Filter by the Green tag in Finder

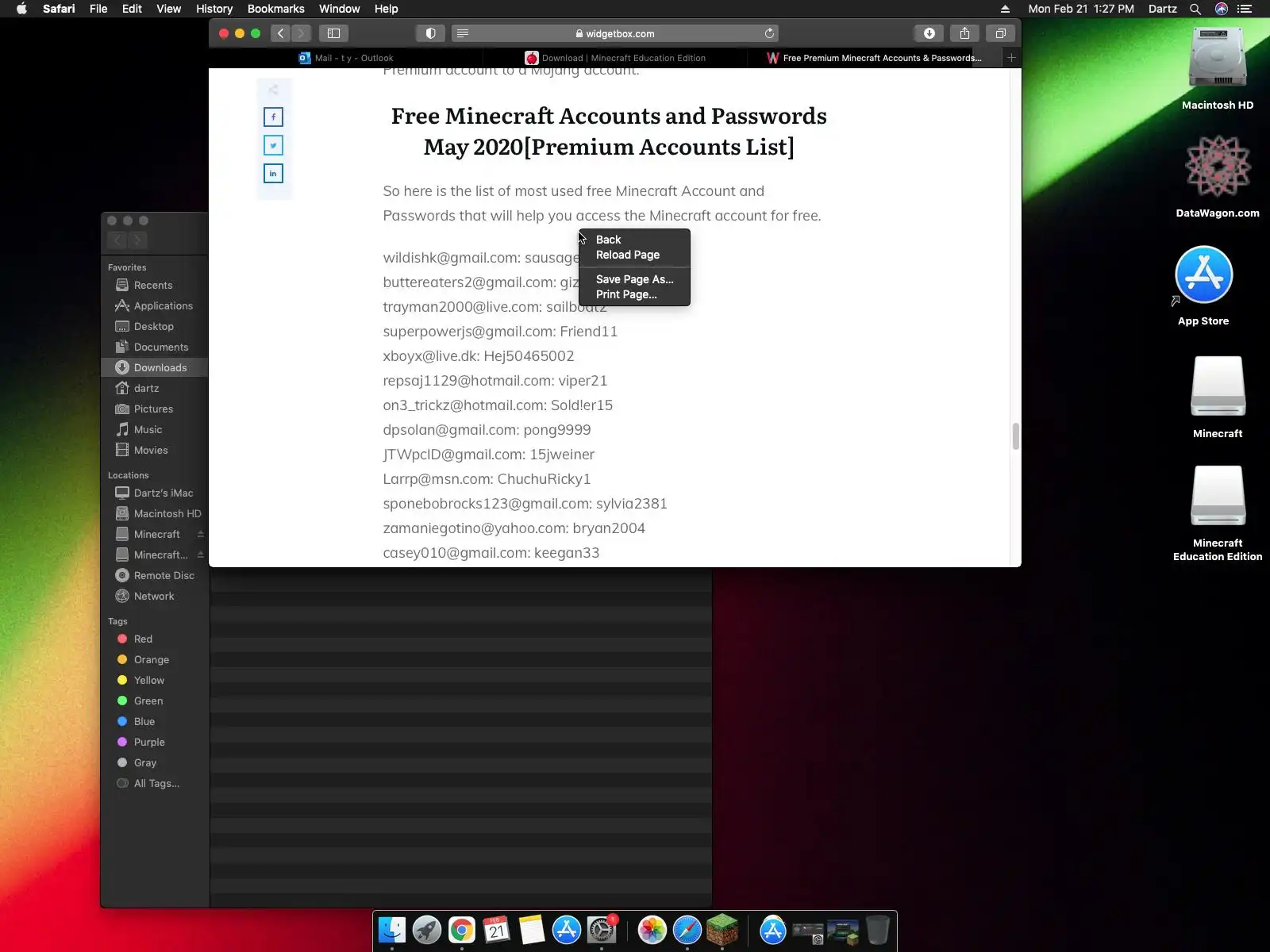tap(154, 701)
